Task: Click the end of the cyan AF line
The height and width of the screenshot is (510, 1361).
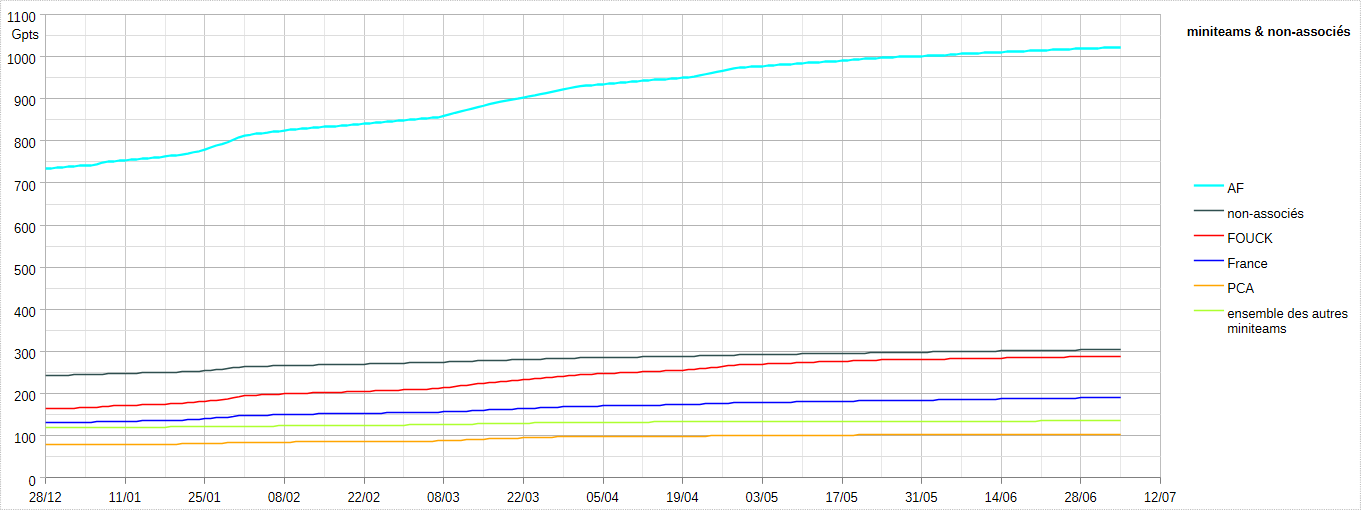Action: point(1119,47)
